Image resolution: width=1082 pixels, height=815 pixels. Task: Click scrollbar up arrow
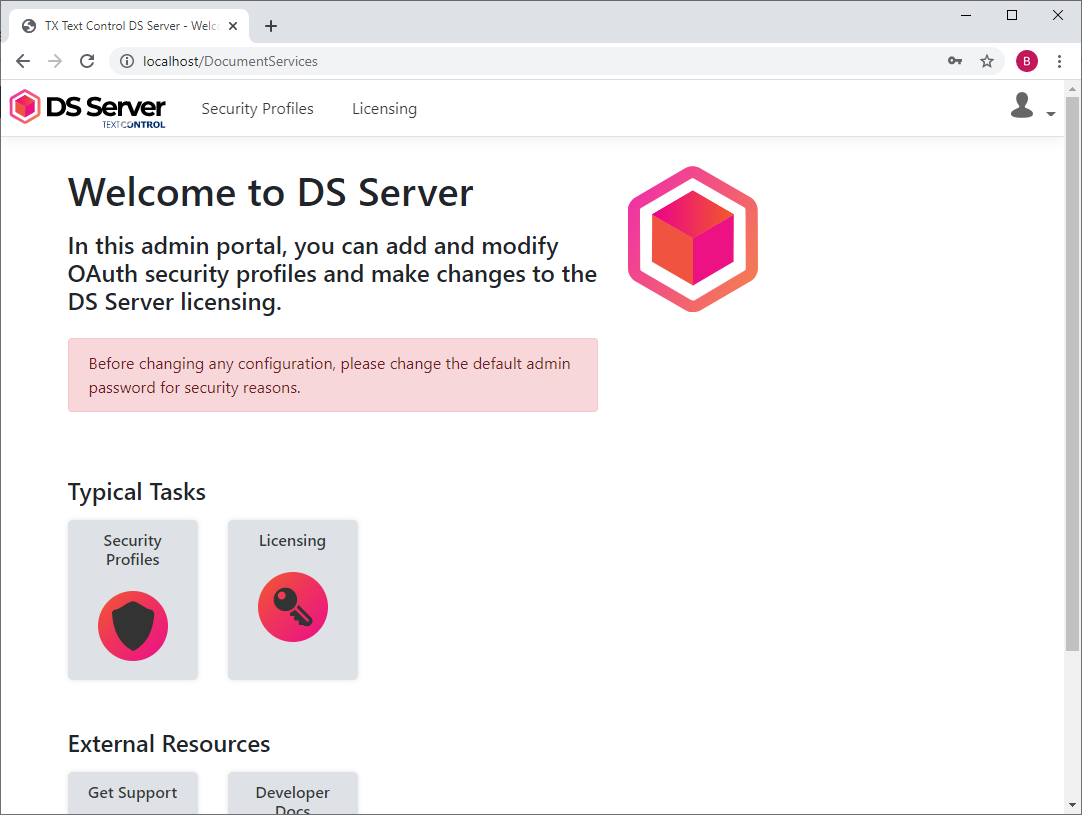click(x=1072, y=89)
